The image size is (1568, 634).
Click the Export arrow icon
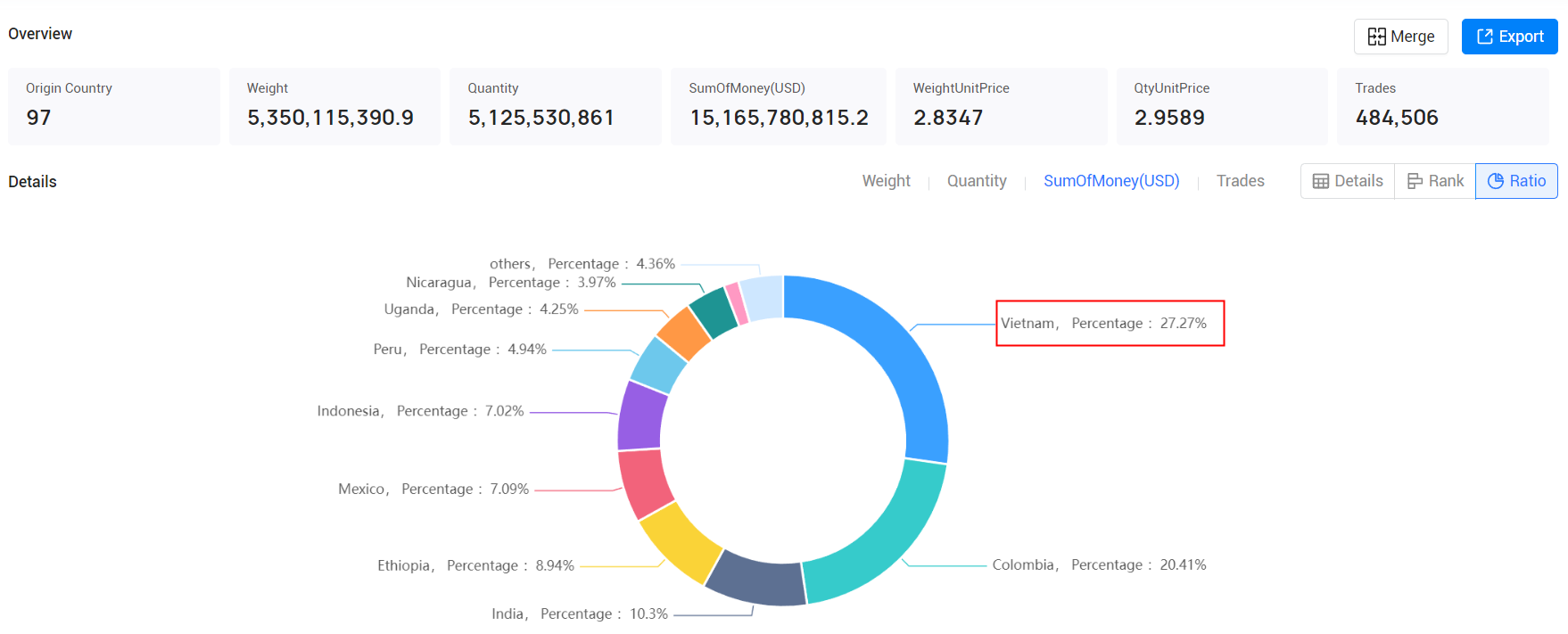1485,37
